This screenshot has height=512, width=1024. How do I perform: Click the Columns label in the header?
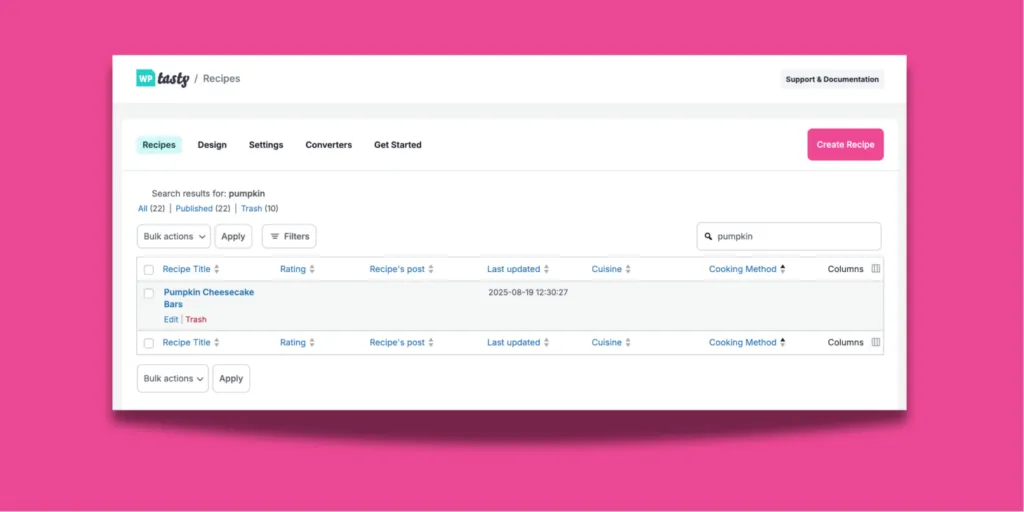[x=846, y=269]
